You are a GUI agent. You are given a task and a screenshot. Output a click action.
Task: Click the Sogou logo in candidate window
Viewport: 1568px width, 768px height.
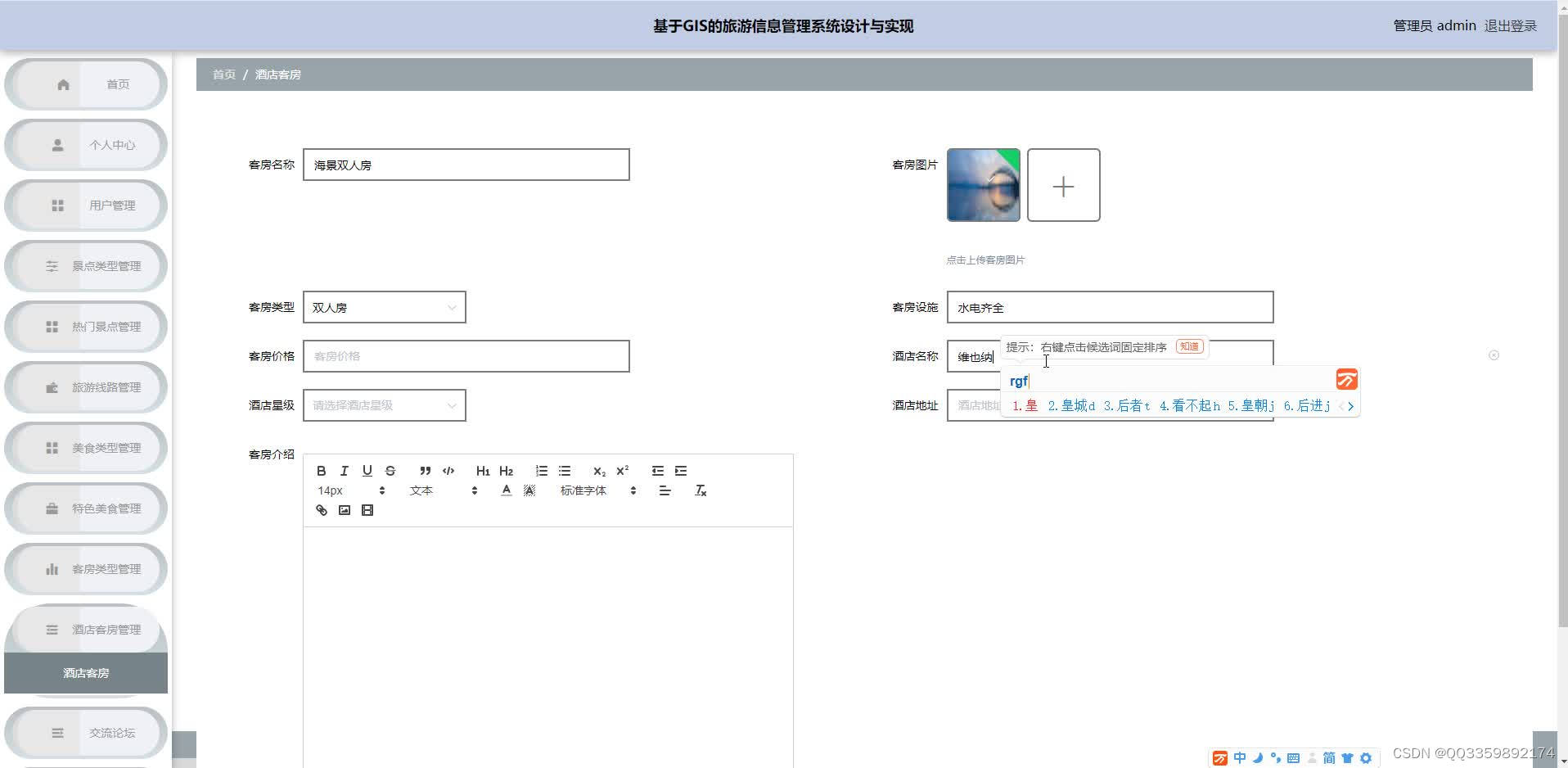1346,380
